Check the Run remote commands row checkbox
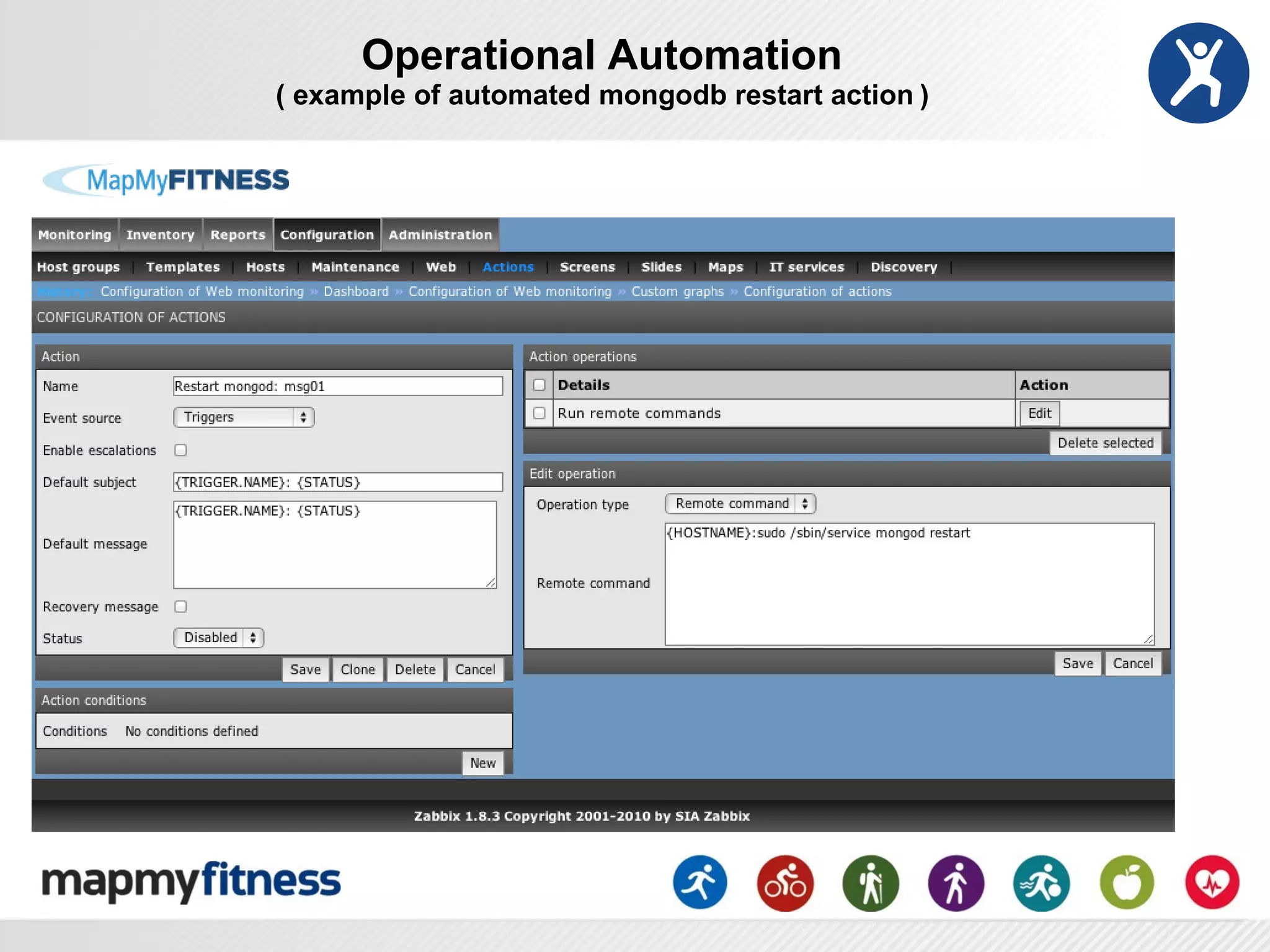 coord(540,413)
